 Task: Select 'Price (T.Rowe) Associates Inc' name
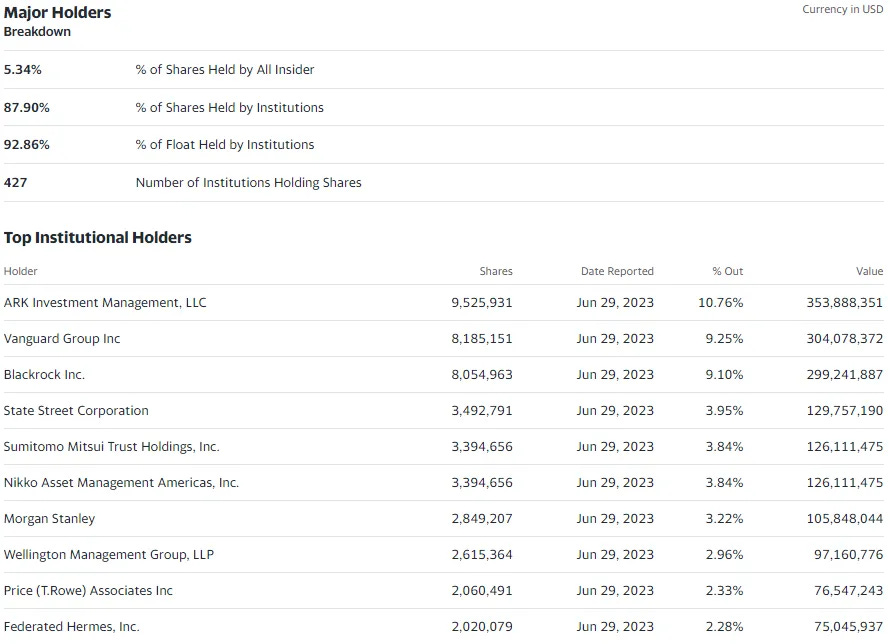(x=88, y=591)
